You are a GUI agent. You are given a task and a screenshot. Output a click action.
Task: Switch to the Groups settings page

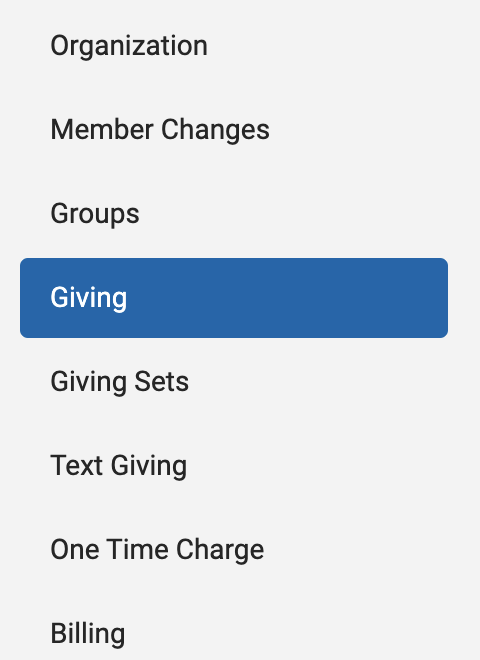coord(234,214)
